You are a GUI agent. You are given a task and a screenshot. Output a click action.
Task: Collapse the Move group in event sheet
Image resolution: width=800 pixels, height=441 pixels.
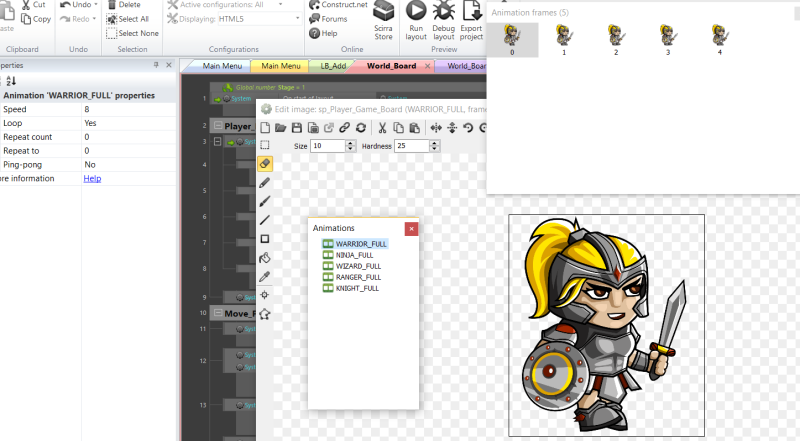tap(218, 313)
